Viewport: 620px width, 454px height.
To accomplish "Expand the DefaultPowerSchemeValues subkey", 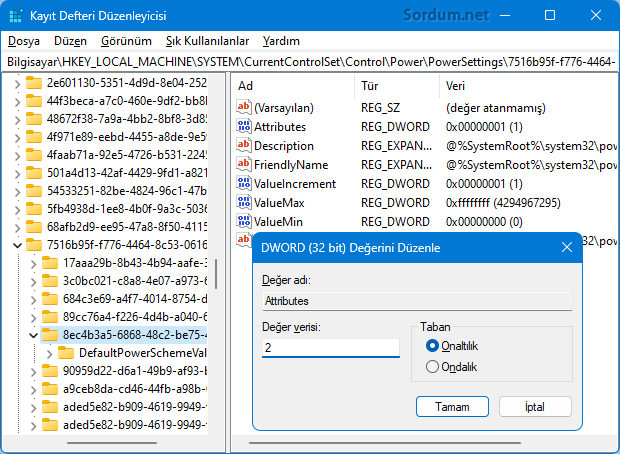I will [x=50, y=354].
